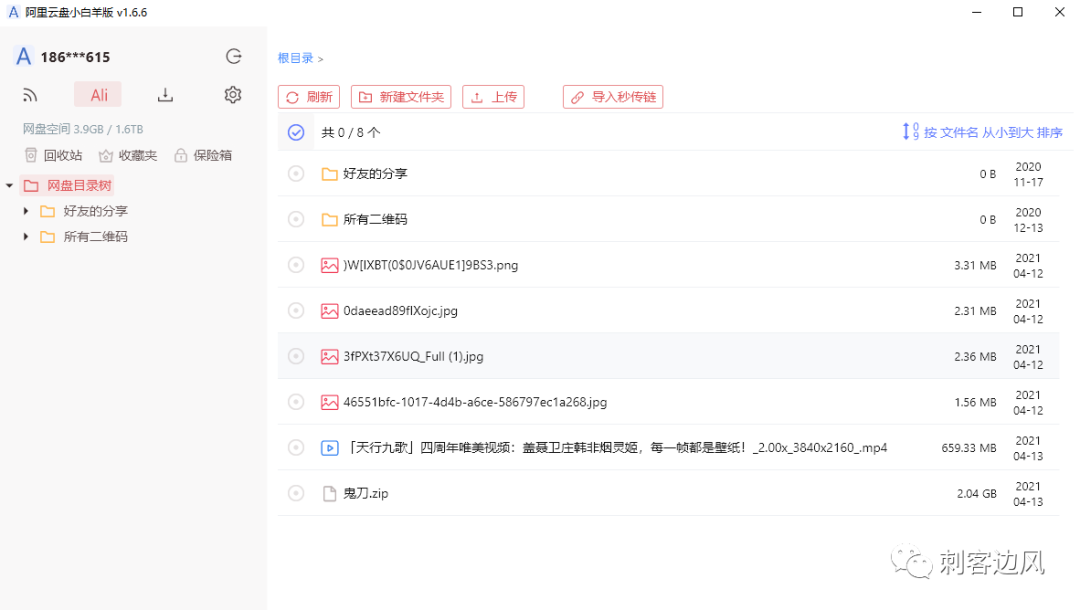Screen dimensions: 1080x610
Task: Click image icon of 3fPXt37X6UQ_Full (1).jpg
Action: coord(329,356)
